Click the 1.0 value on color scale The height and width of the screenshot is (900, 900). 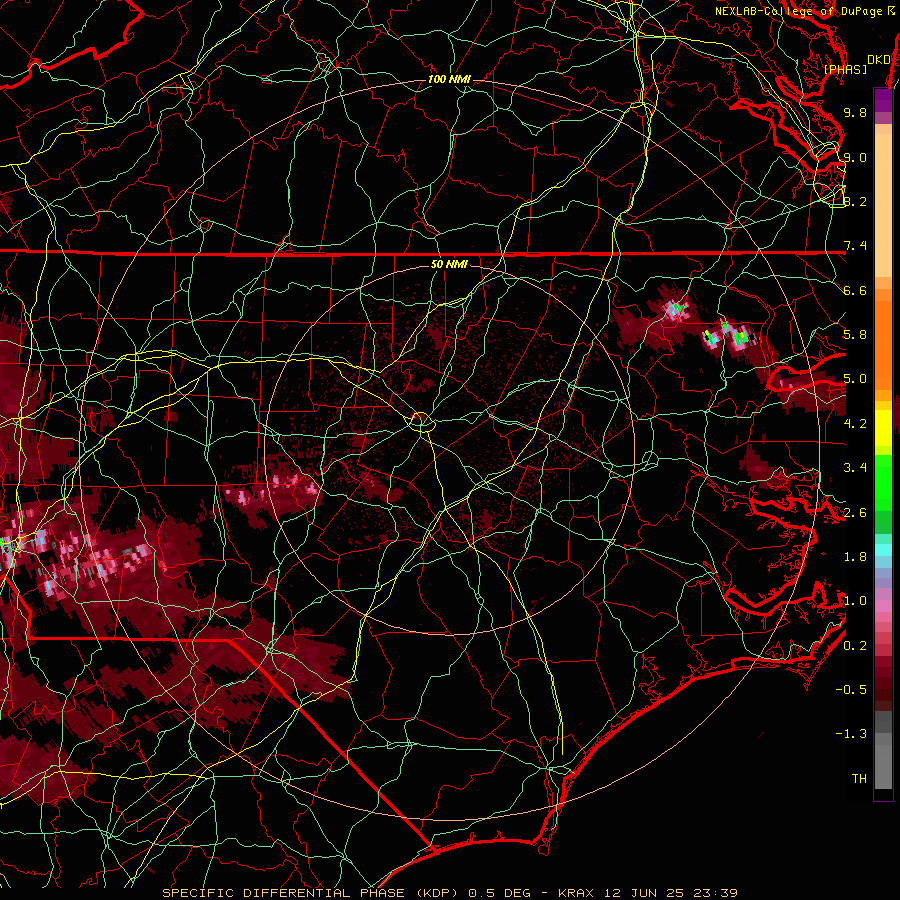click(x=855, y=601)
